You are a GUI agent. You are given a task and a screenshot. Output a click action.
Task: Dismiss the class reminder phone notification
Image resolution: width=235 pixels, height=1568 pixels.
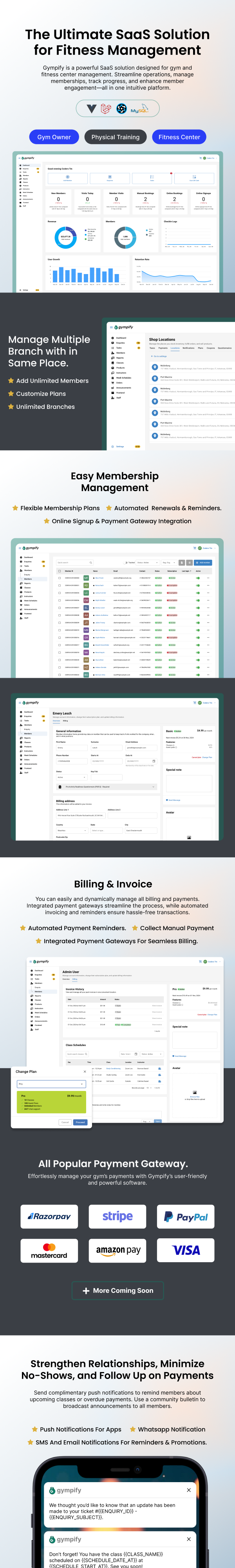point(189,1539)
